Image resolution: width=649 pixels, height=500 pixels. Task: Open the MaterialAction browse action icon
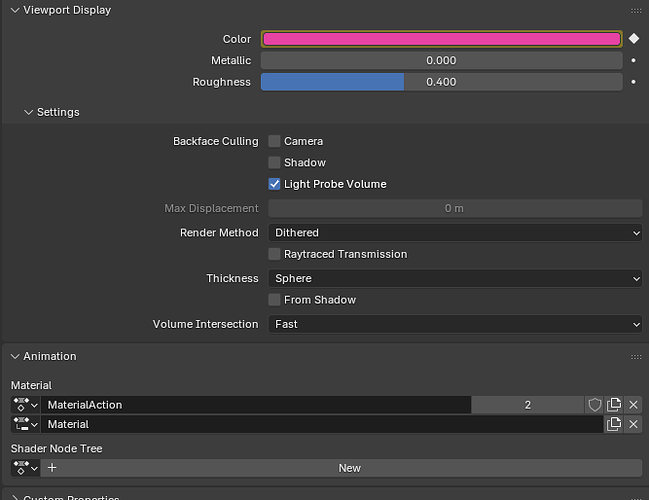(x=26, y=405)
